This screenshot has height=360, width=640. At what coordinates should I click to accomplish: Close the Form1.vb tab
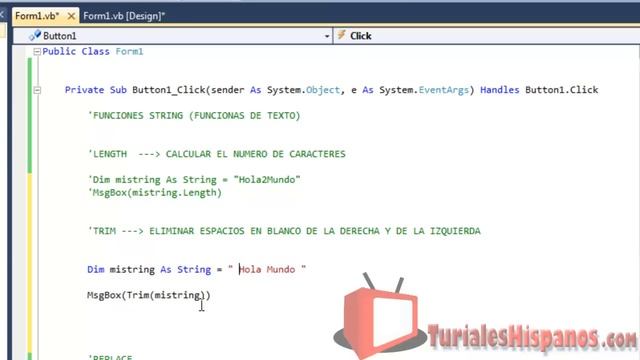(71, 16)
